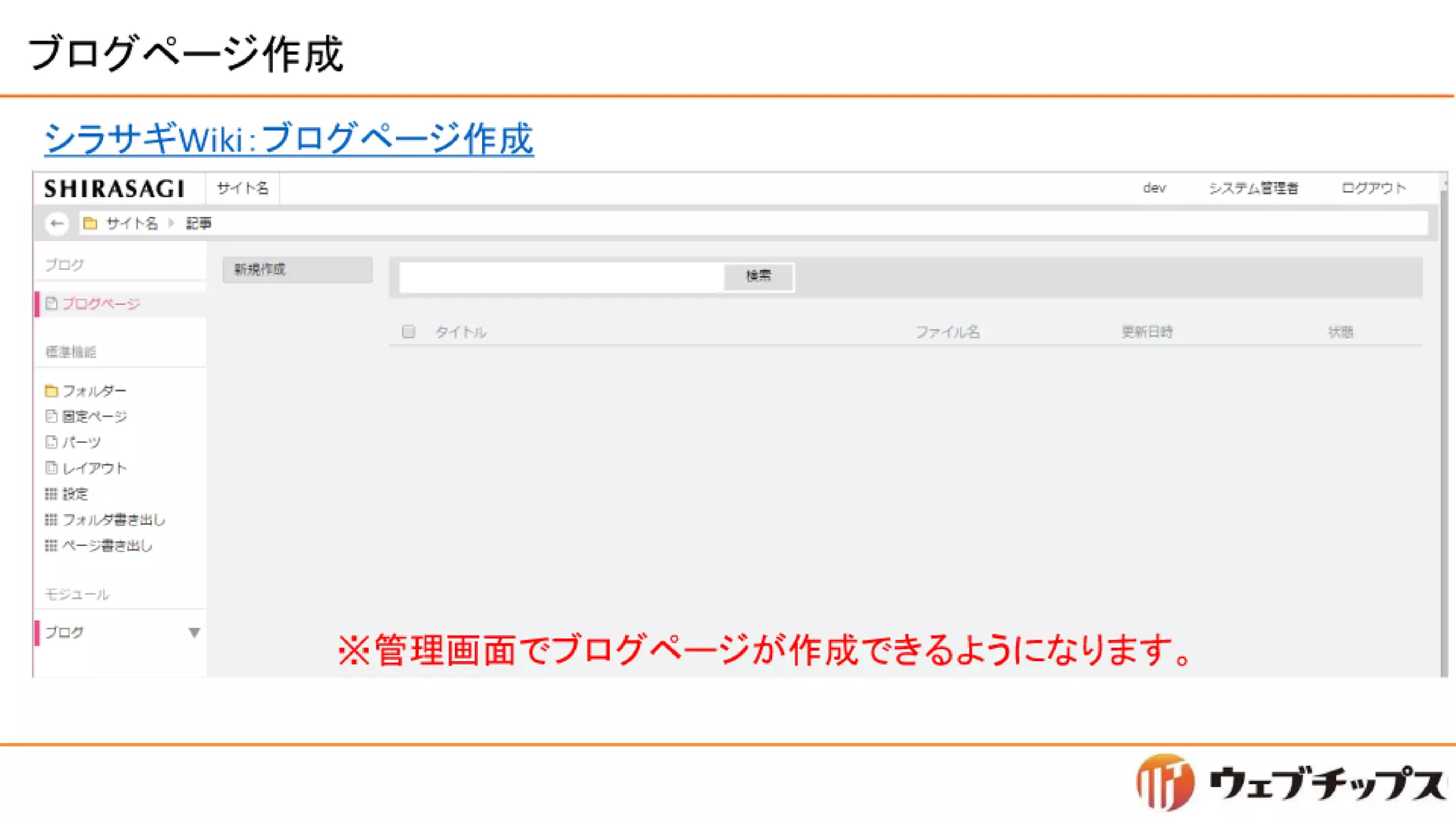Image resolution: width=1456 pixels, height=819 pixels.
Task: Click the SHIRASAGI logo
Action: click(114, 189)
